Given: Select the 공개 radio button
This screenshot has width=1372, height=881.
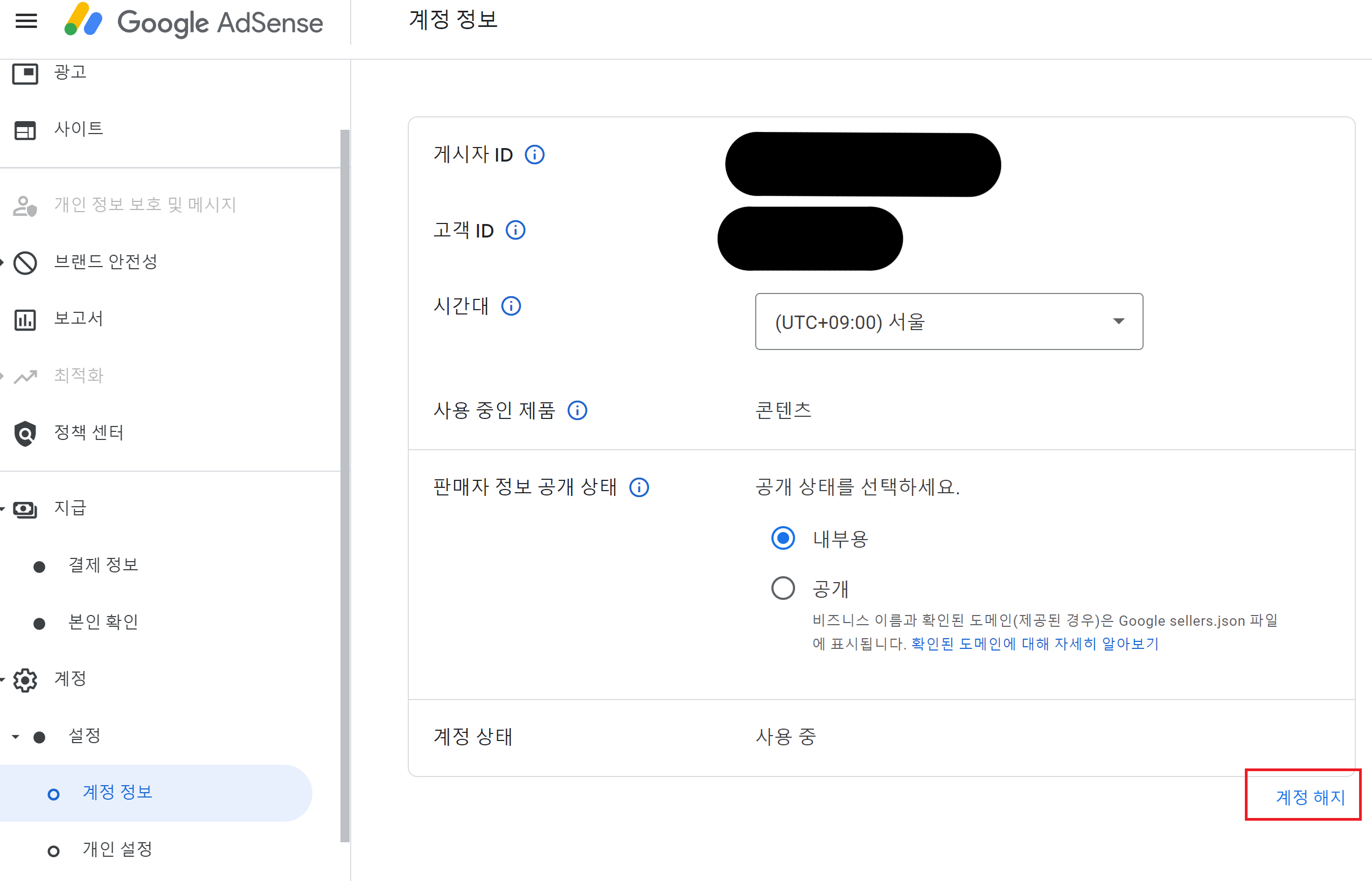Looking at the screenshot, I should [x=782, y=588].
